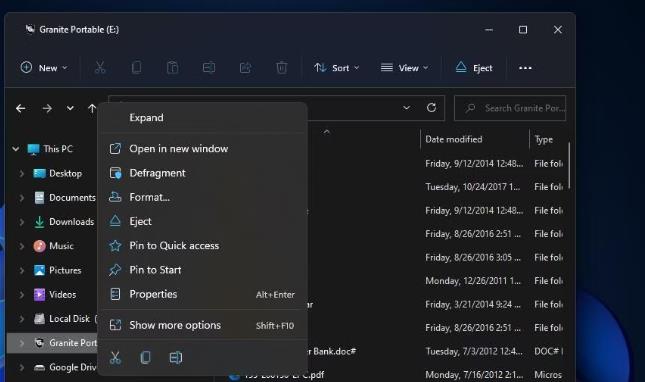Expand the Pictures tree node

(21, 271)
